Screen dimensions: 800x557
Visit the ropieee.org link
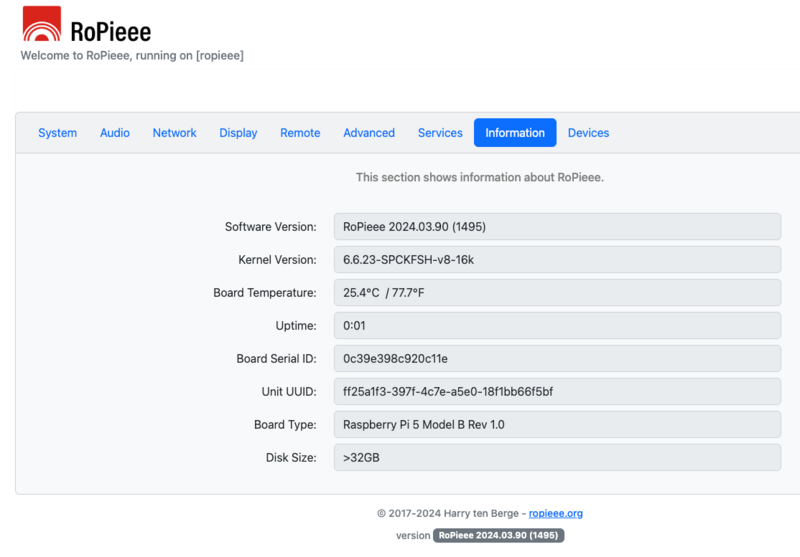click(555, 513)
